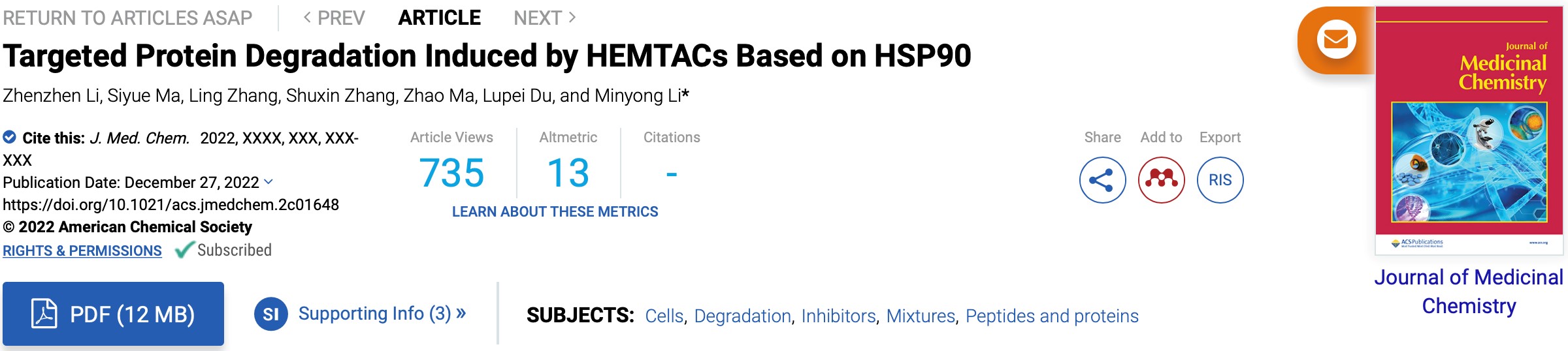Open the Journal of Medicinal Chemistry title link

click(1469, 291)
